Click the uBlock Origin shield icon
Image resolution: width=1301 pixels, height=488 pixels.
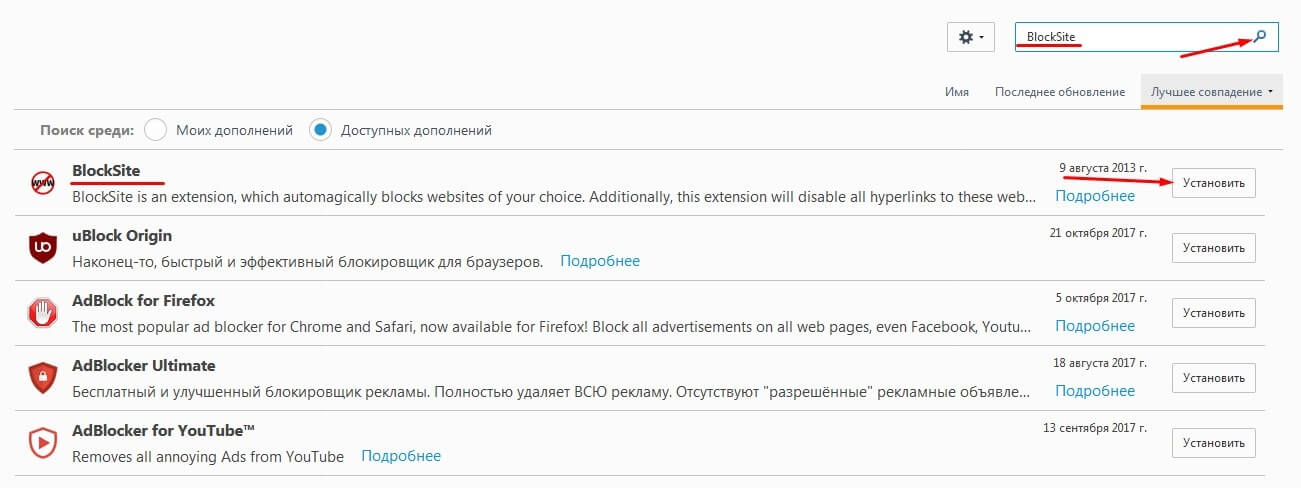coord(42,247)
